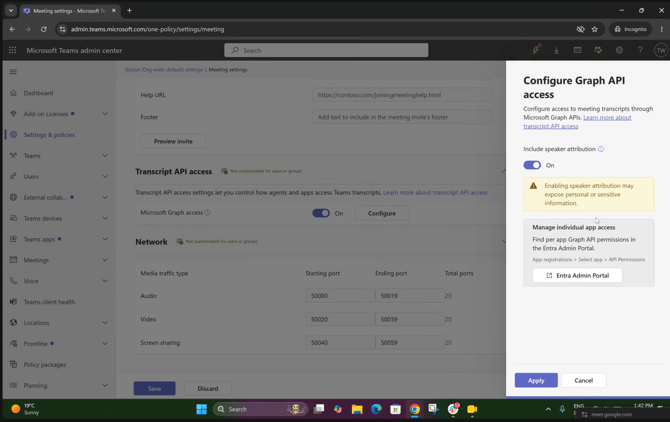Show info for Include speaker attribution
Viewport: 670px width, 422px height.
point(601,149)
